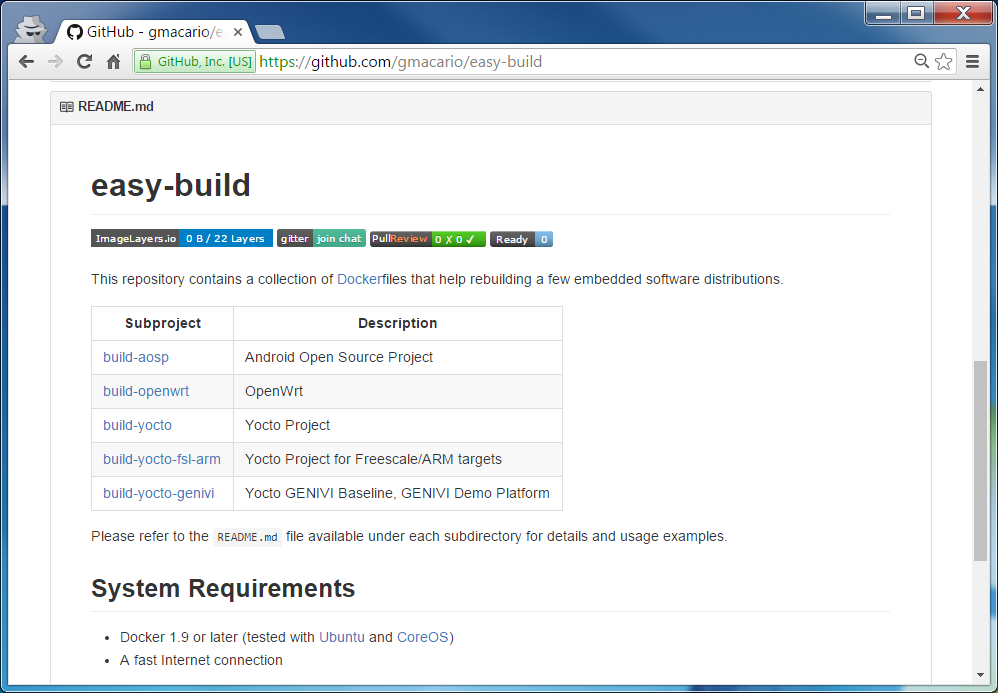Open the browser home page icon
Viewport: 998px width, 693px height.
(x=113, y=62)
